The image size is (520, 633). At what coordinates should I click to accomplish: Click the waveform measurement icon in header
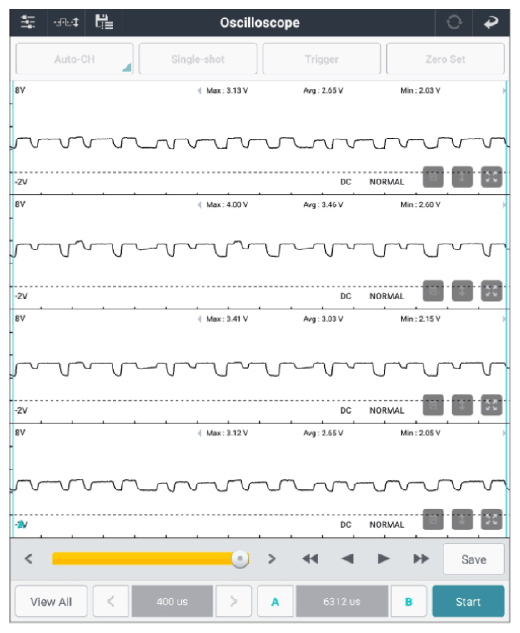tap(67, 22)
